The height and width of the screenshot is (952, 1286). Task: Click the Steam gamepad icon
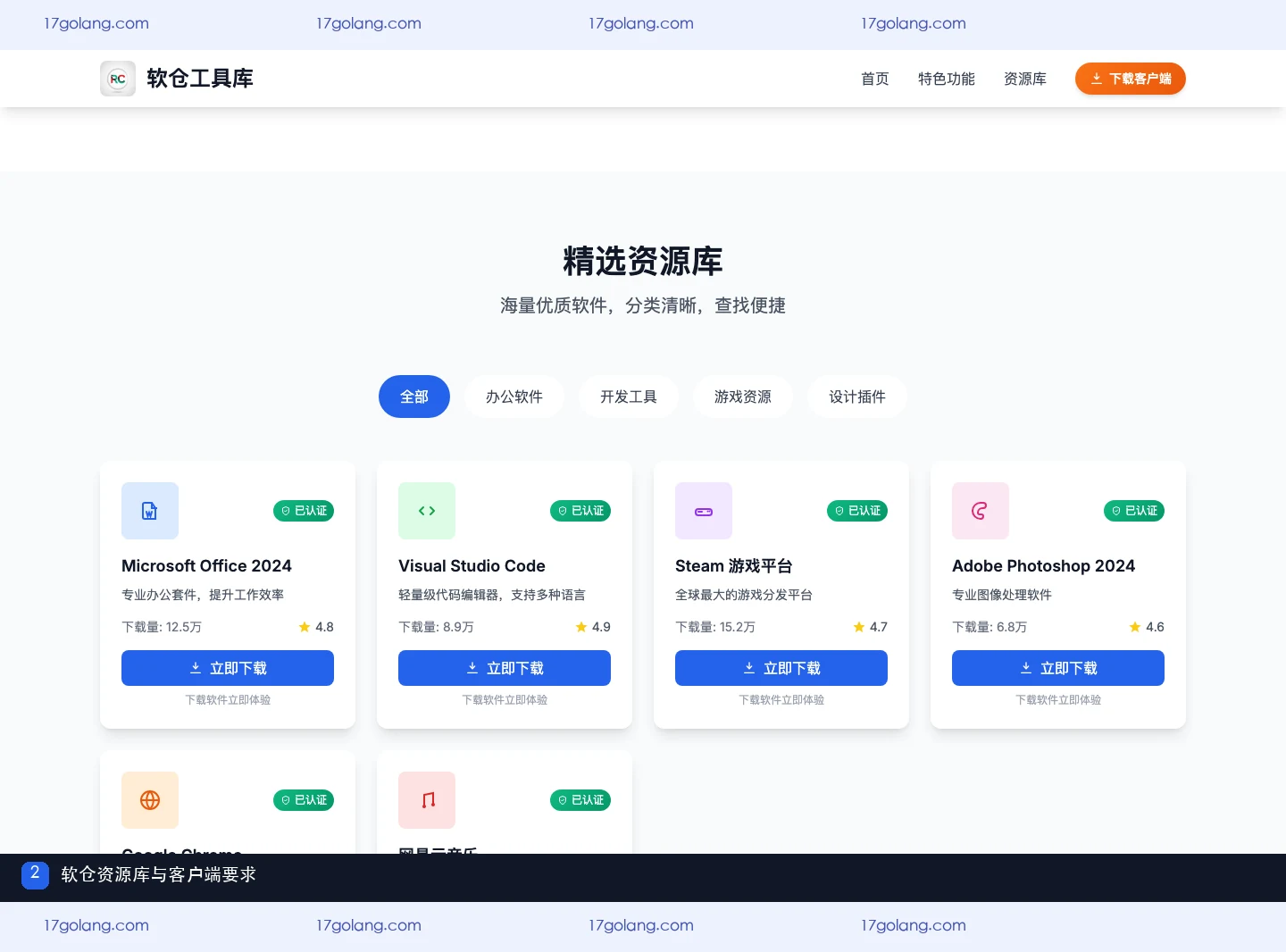coord(704,511)
